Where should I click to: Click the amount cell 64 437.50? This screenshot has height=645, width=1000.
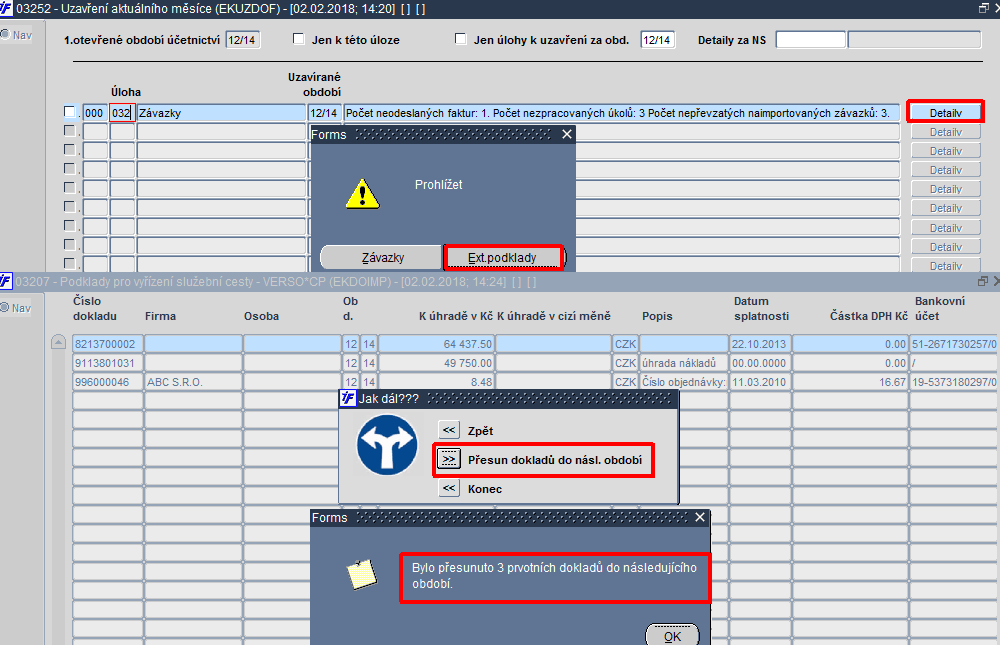point(436,344)
